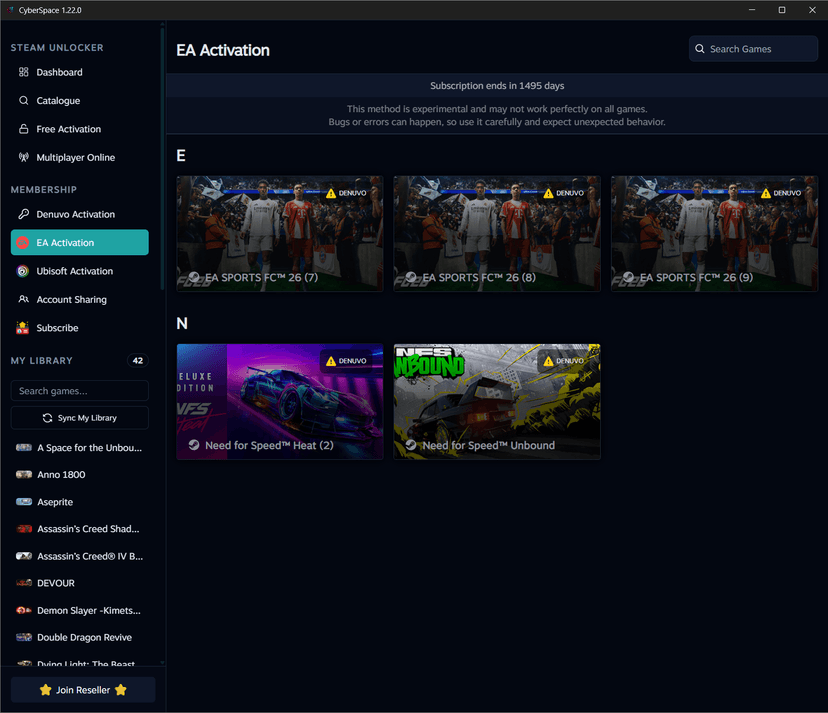Screen dimensions: 828x713
Task: Open the Free Activation sidebar entry
Action: click(x=70, y=128)
